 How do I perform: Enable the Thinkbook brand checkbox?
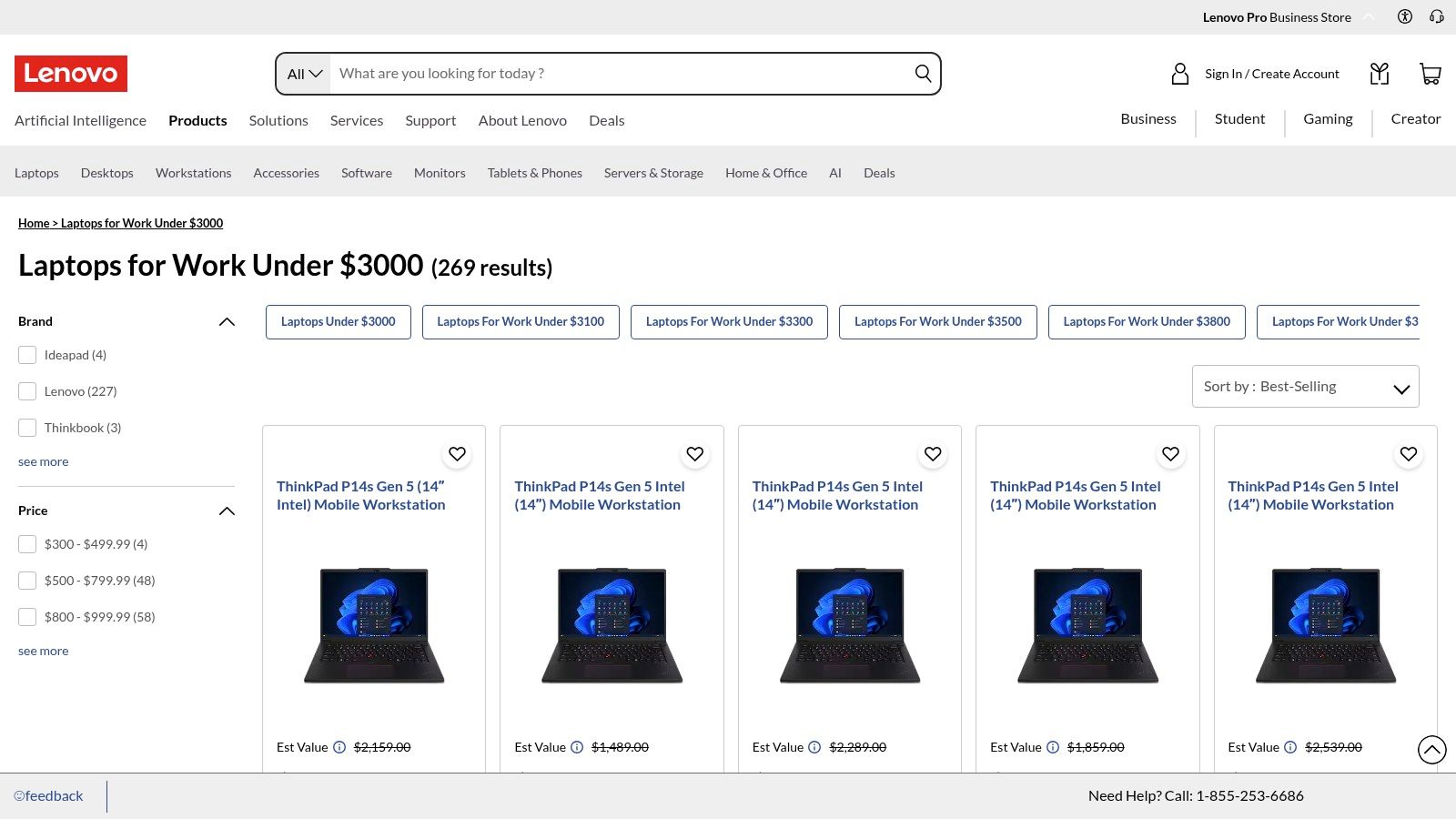pos(27,428)
